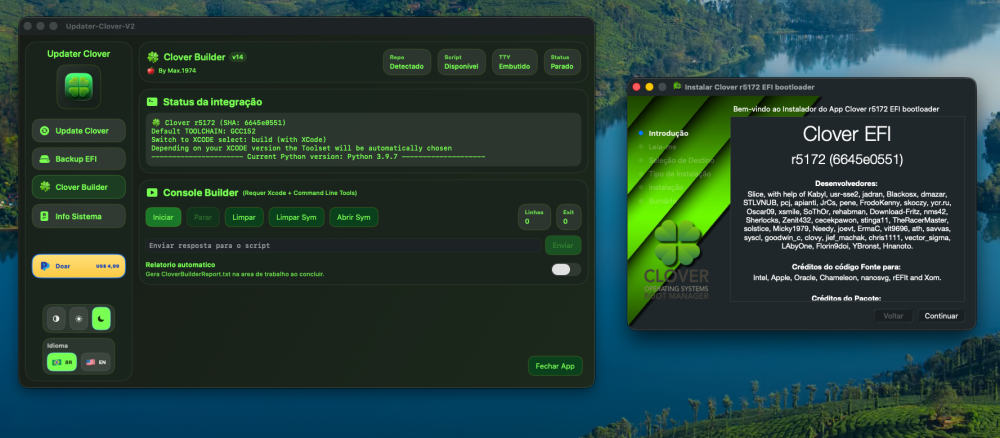Click the apple icon next to By Max.1974
This screenshot has height=438, width=1000.
[x=151, y=71]
